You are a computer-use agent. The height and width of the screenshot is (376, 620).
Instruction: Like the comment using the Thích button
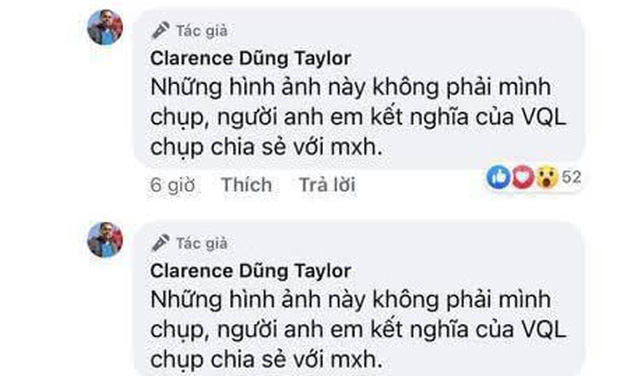tap(246, 185)
